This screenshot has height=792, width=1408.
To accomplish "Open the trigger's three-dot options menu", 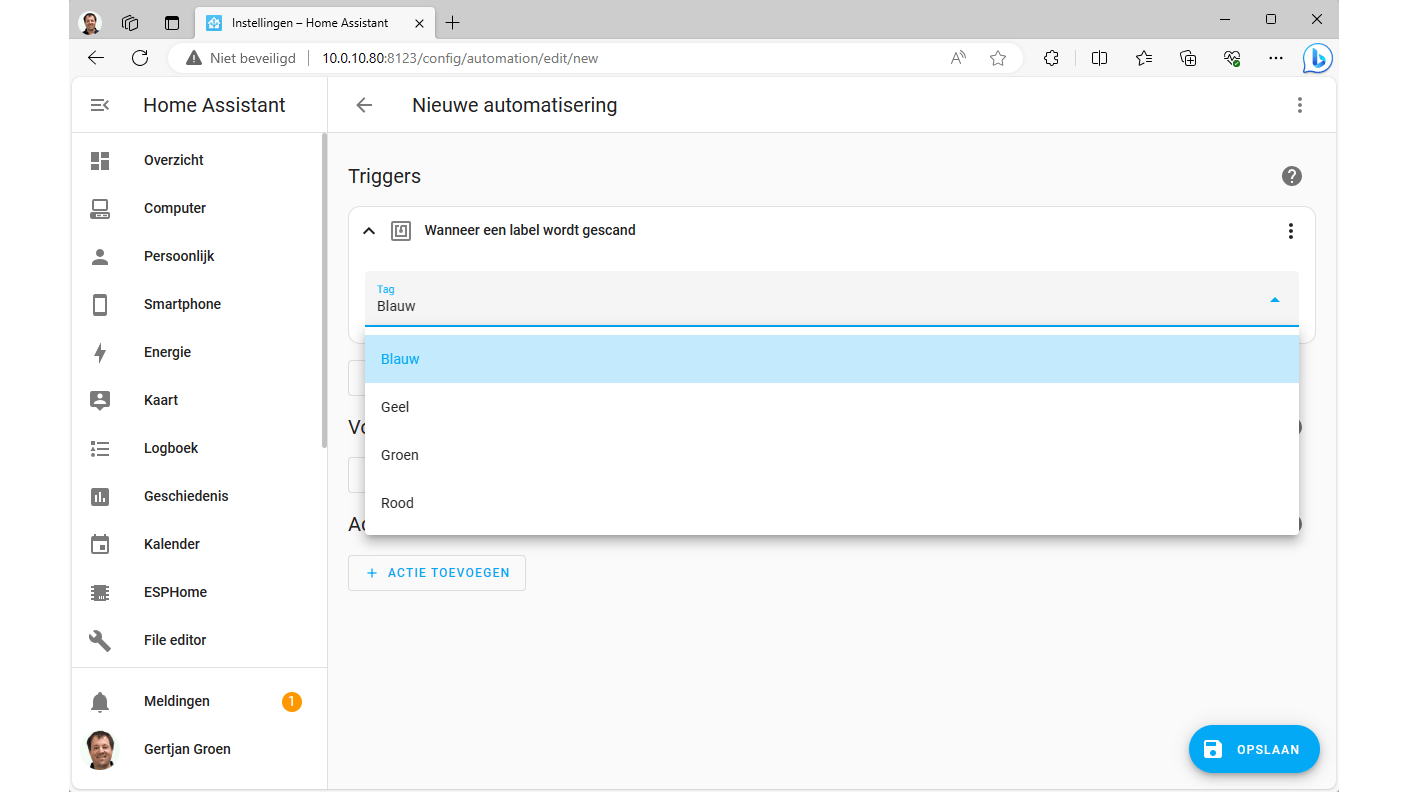I will click(1290, 231).
